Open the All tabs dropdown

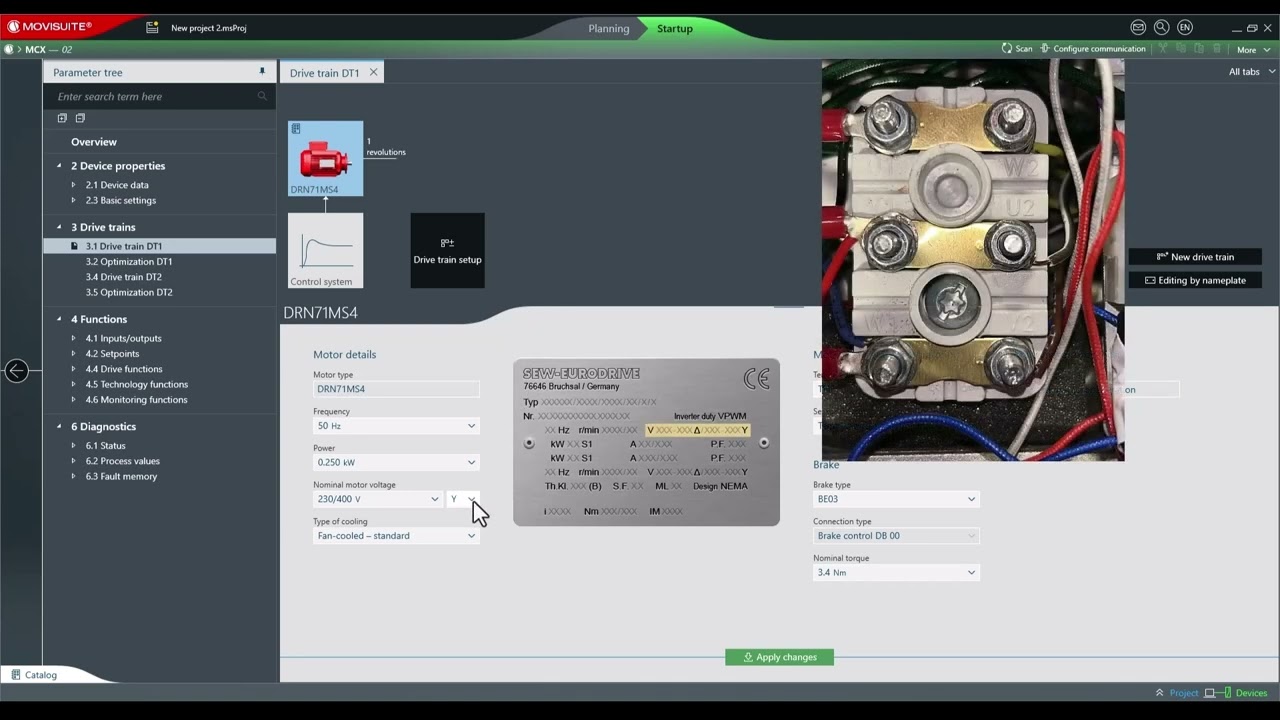click(1252, 72)
